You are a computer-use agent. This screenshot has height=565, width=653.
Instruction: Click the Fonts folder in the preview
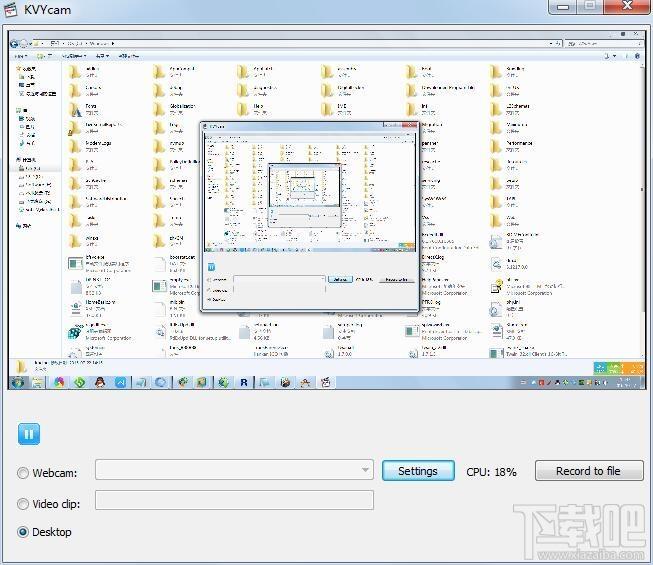tap(85, 110)
